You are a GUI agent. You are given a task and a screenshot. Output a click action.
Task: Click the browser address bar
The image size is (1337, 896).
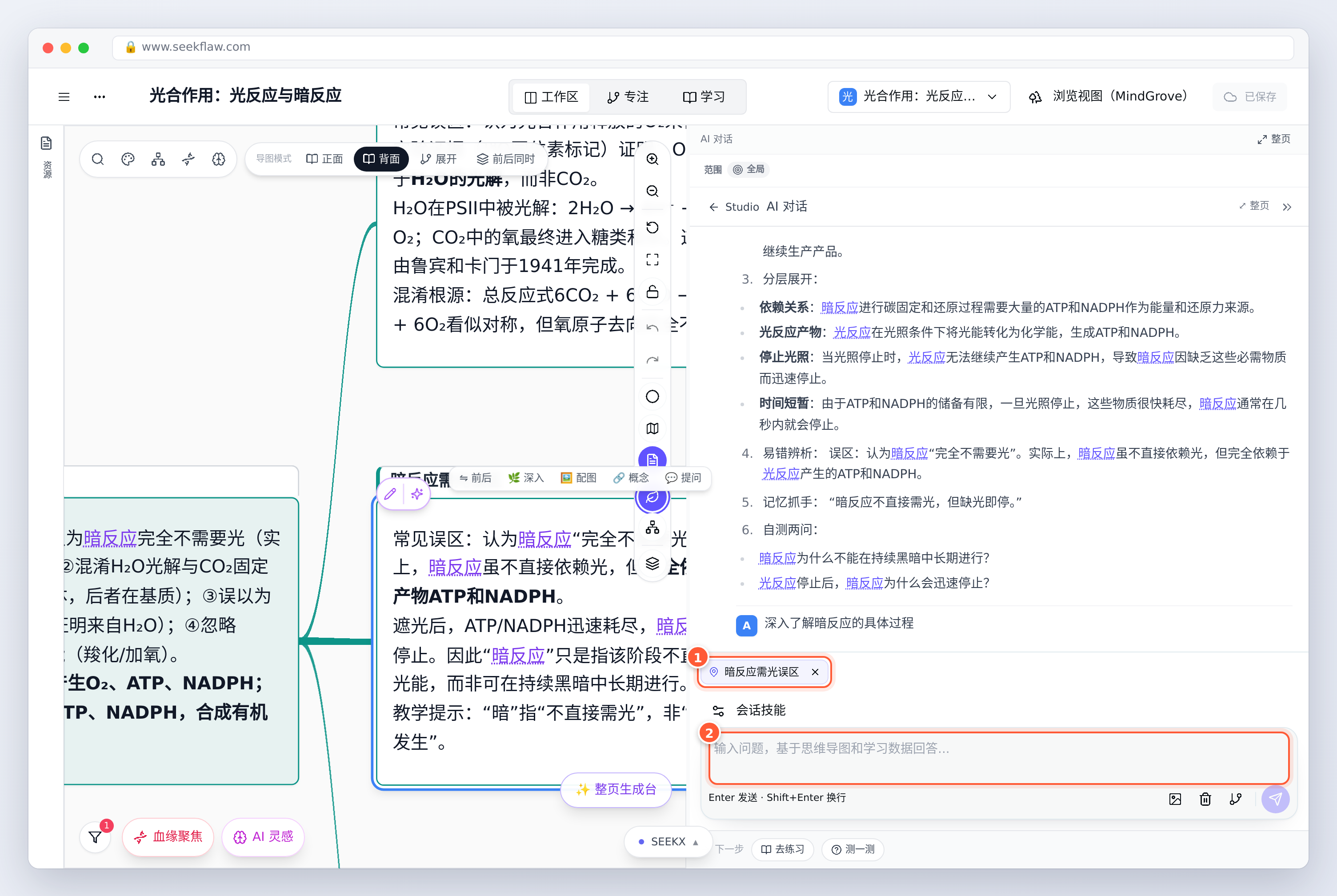[x=703, y=48]
